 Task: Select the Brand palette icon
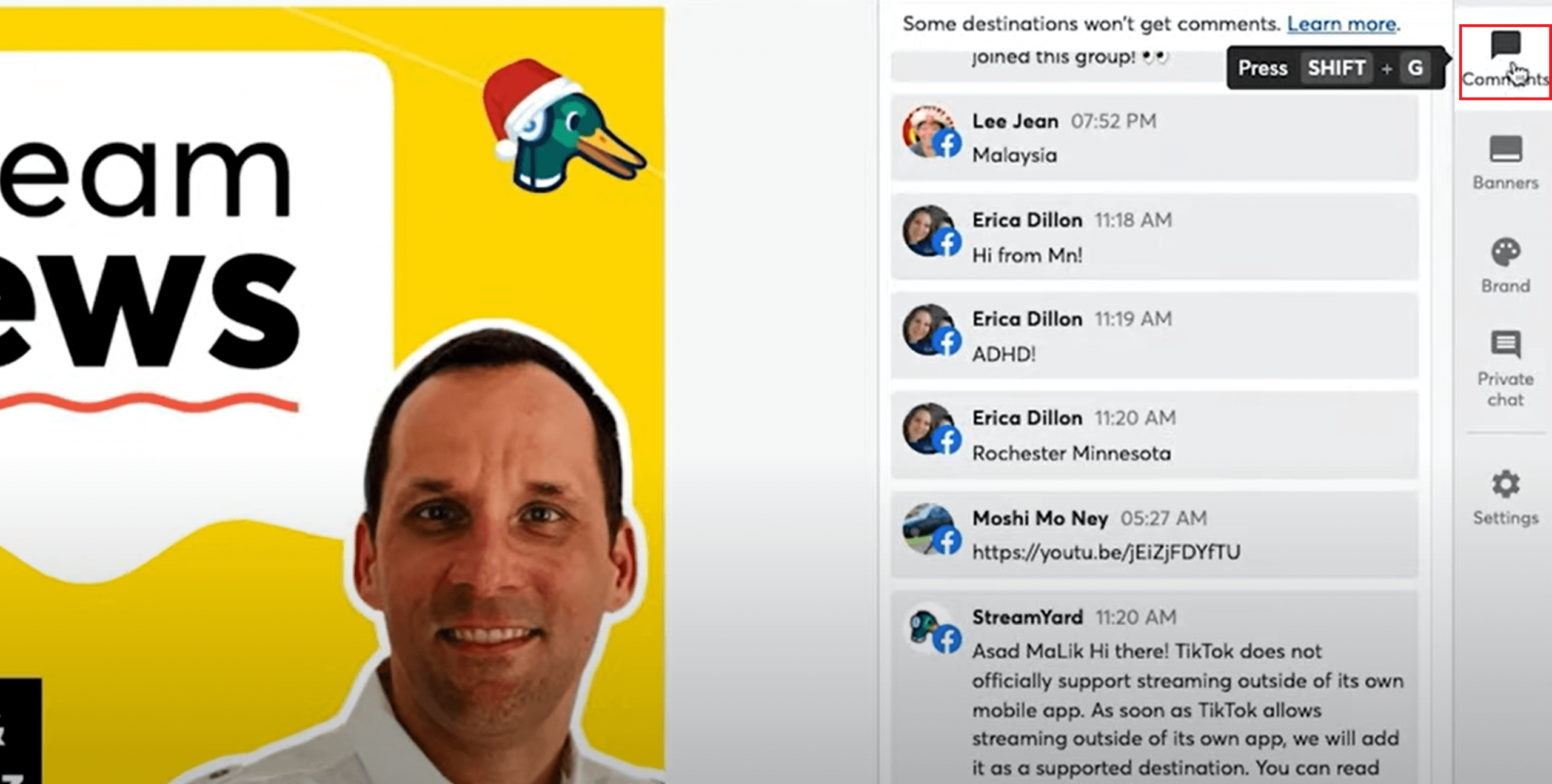[1506, 252]
